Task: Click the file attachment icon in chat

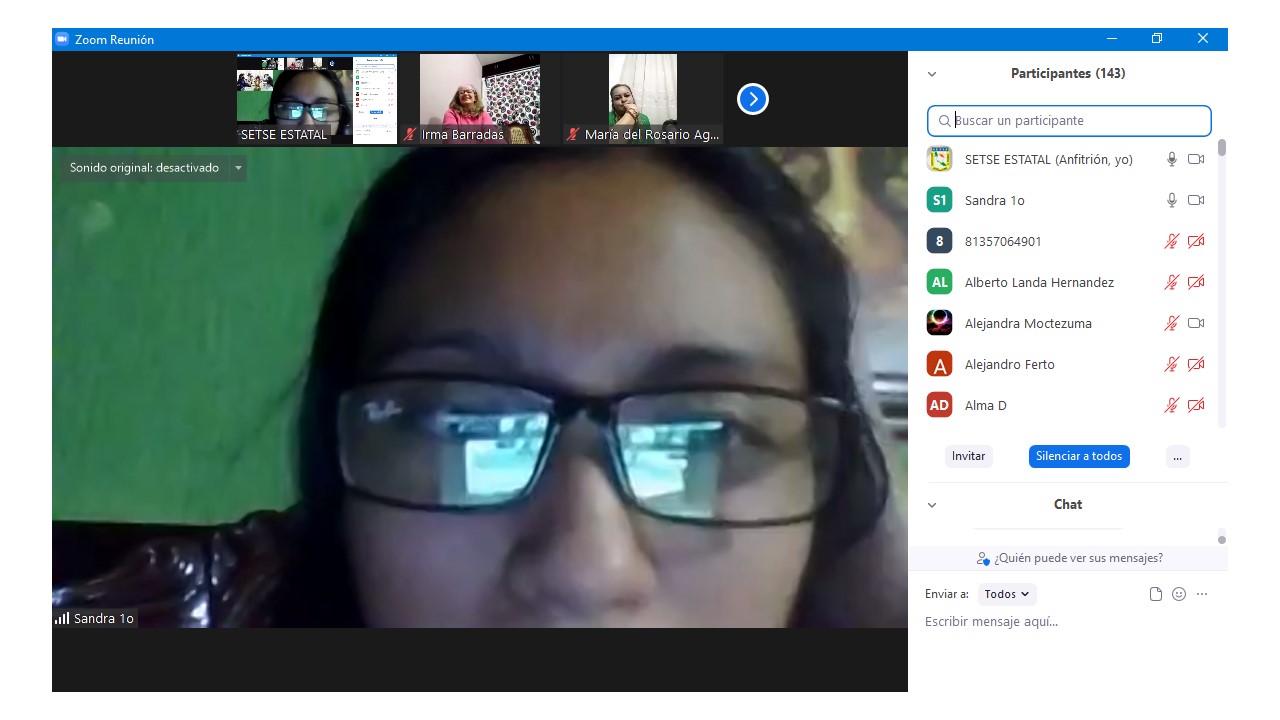Action: [x=1156, y=594]
